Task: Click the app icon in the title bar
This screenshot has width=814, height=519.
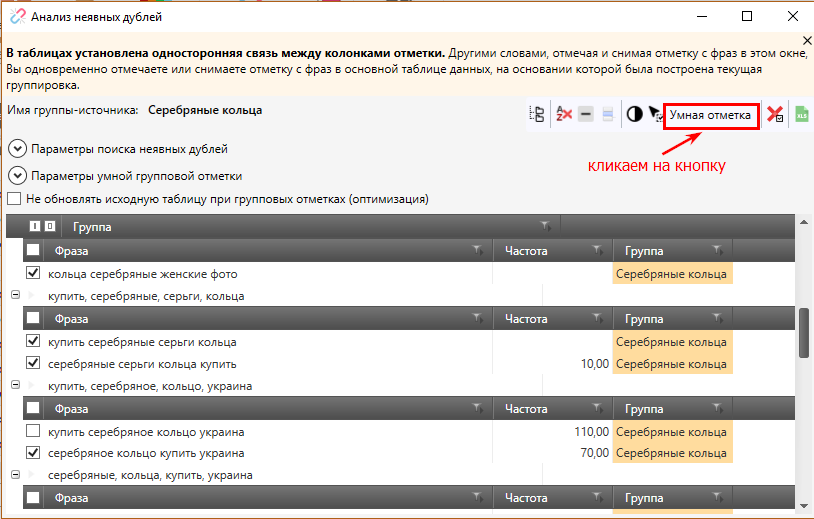Action: (x=17, y=17)
